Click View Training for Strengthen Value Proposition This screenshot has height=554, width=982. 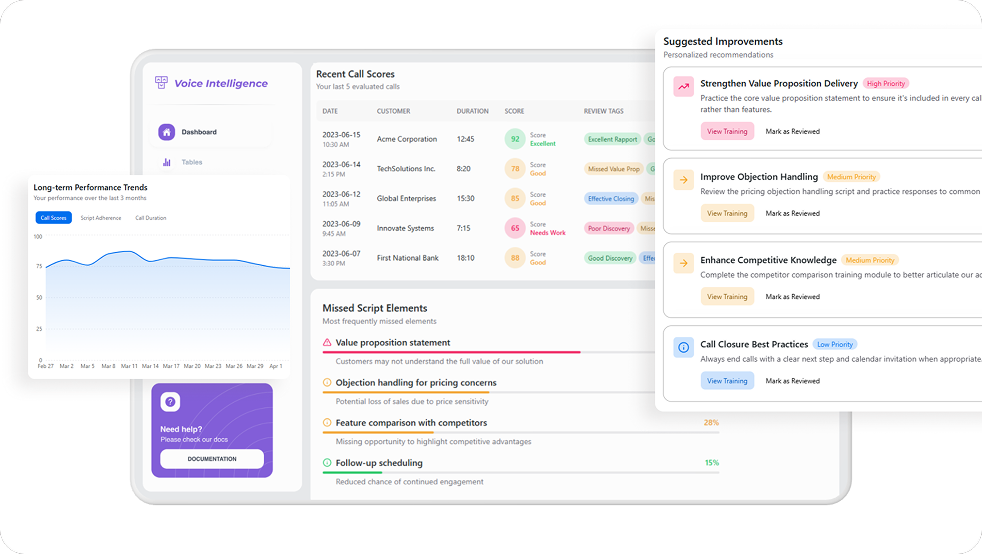coord(727,130)
